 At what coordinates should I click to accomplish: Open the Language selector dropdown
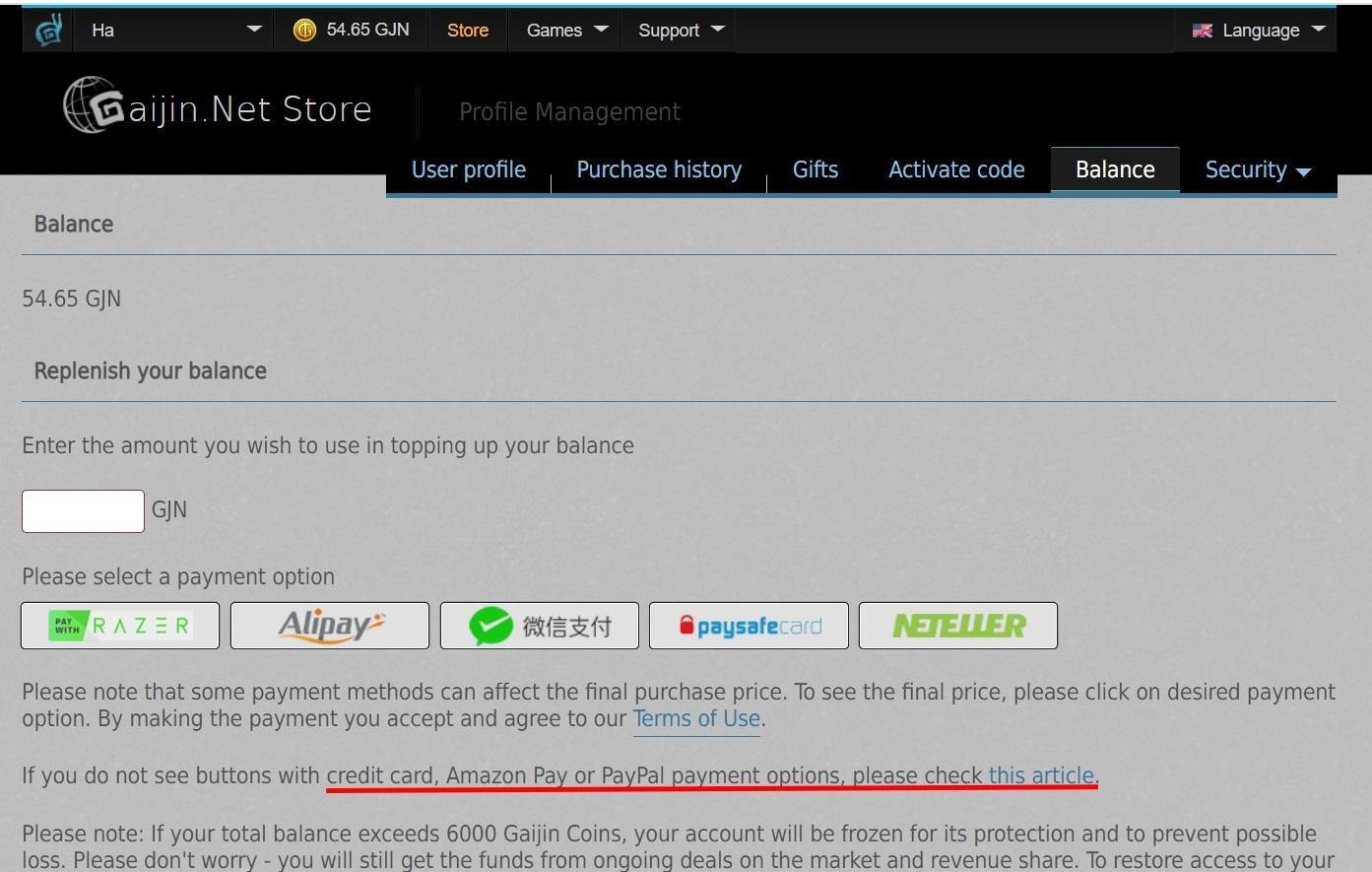pyautogui.click(x=1259, y=31)
